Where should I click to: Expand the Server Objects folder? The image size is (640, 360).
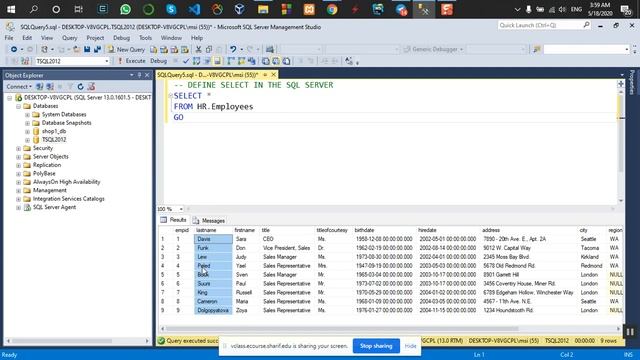coord(18,157)
